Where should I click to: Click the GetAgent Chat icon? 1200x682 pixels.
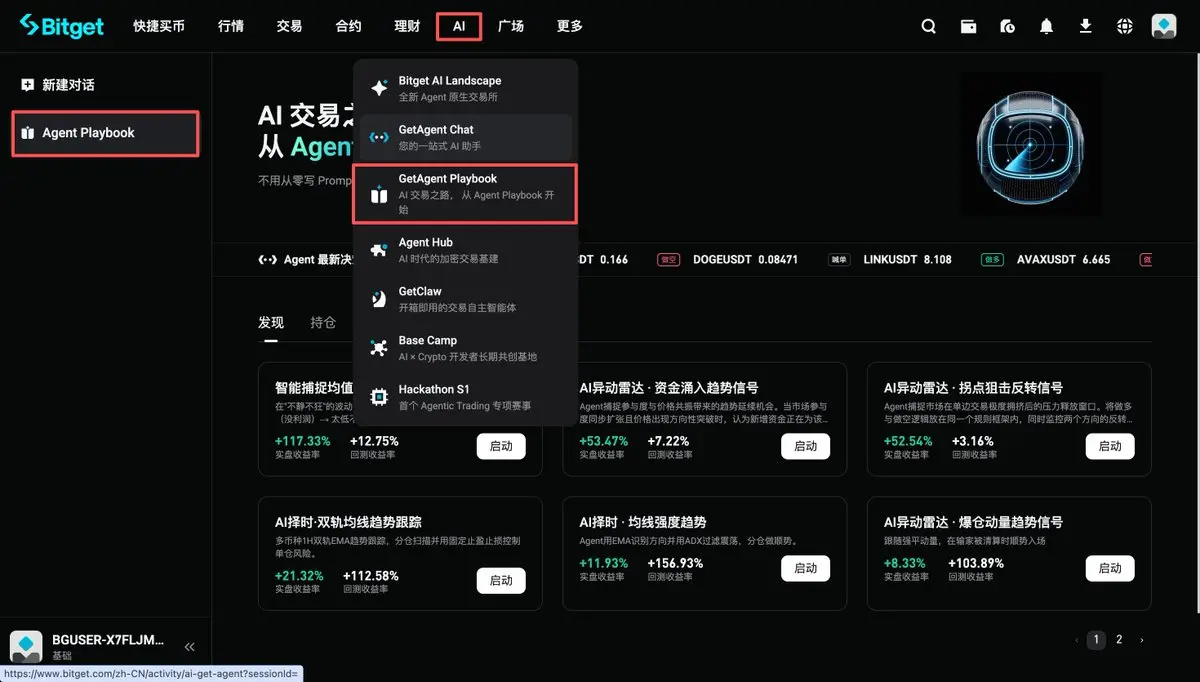tap(379, 137)
